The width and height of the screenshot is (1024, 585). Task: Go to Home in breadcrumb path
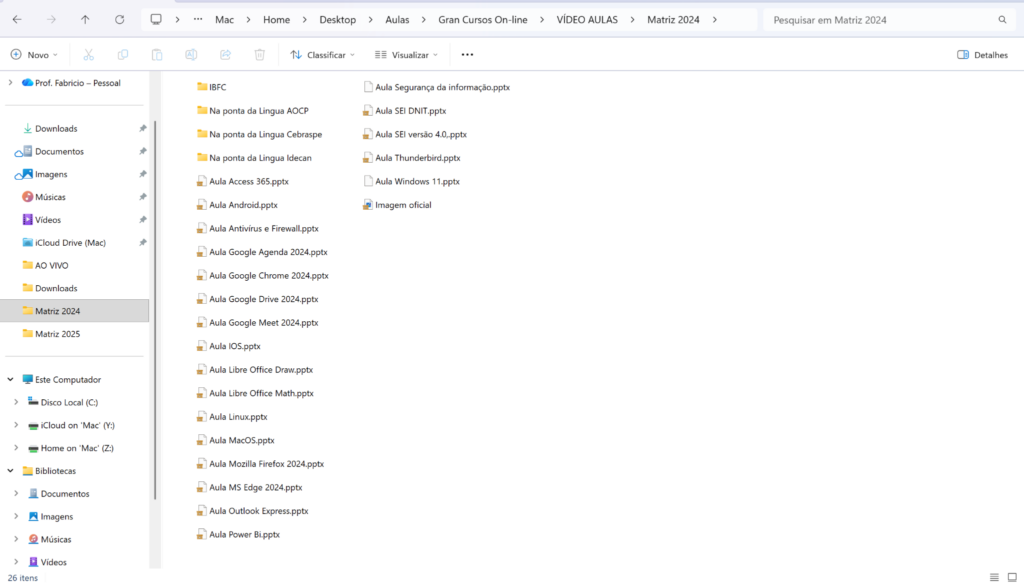(276, 20)
